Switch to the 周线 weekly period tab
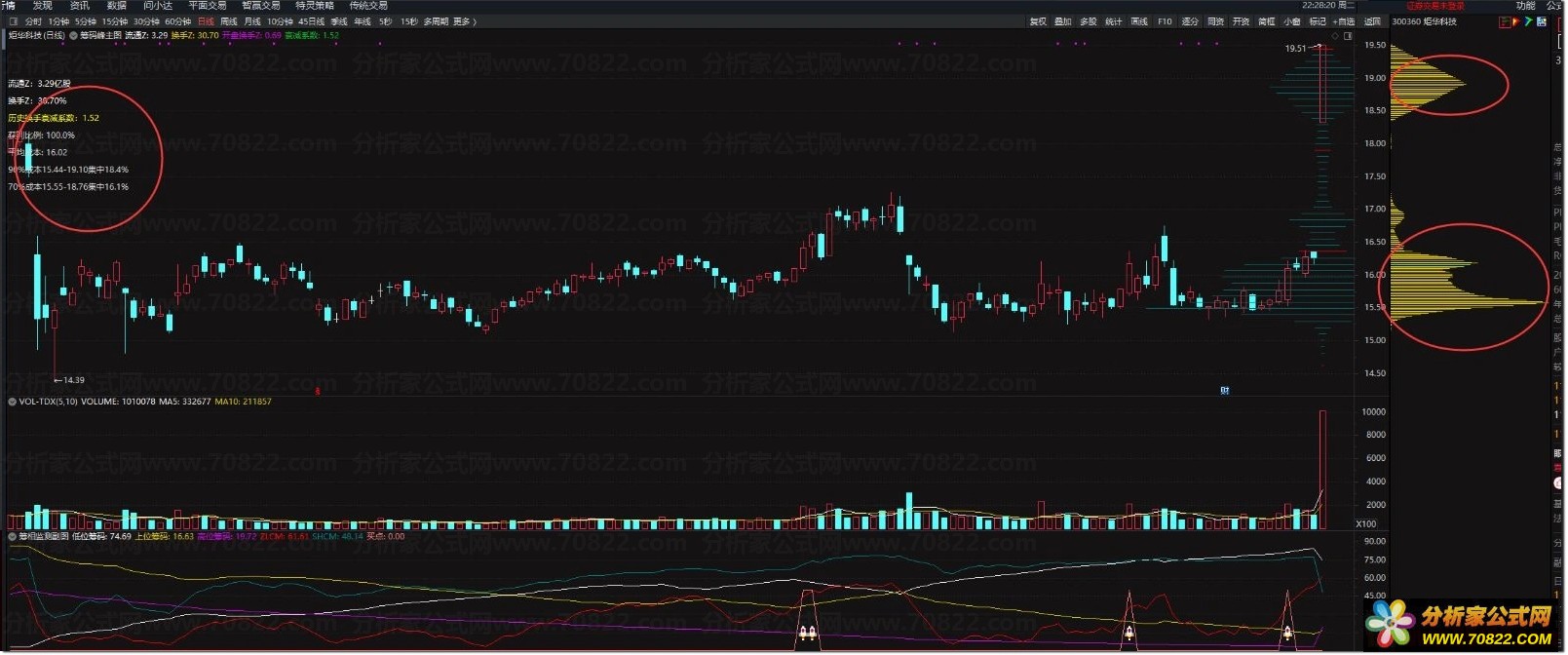The width and height of the screenshot is (1568, 655). (229, 21)
